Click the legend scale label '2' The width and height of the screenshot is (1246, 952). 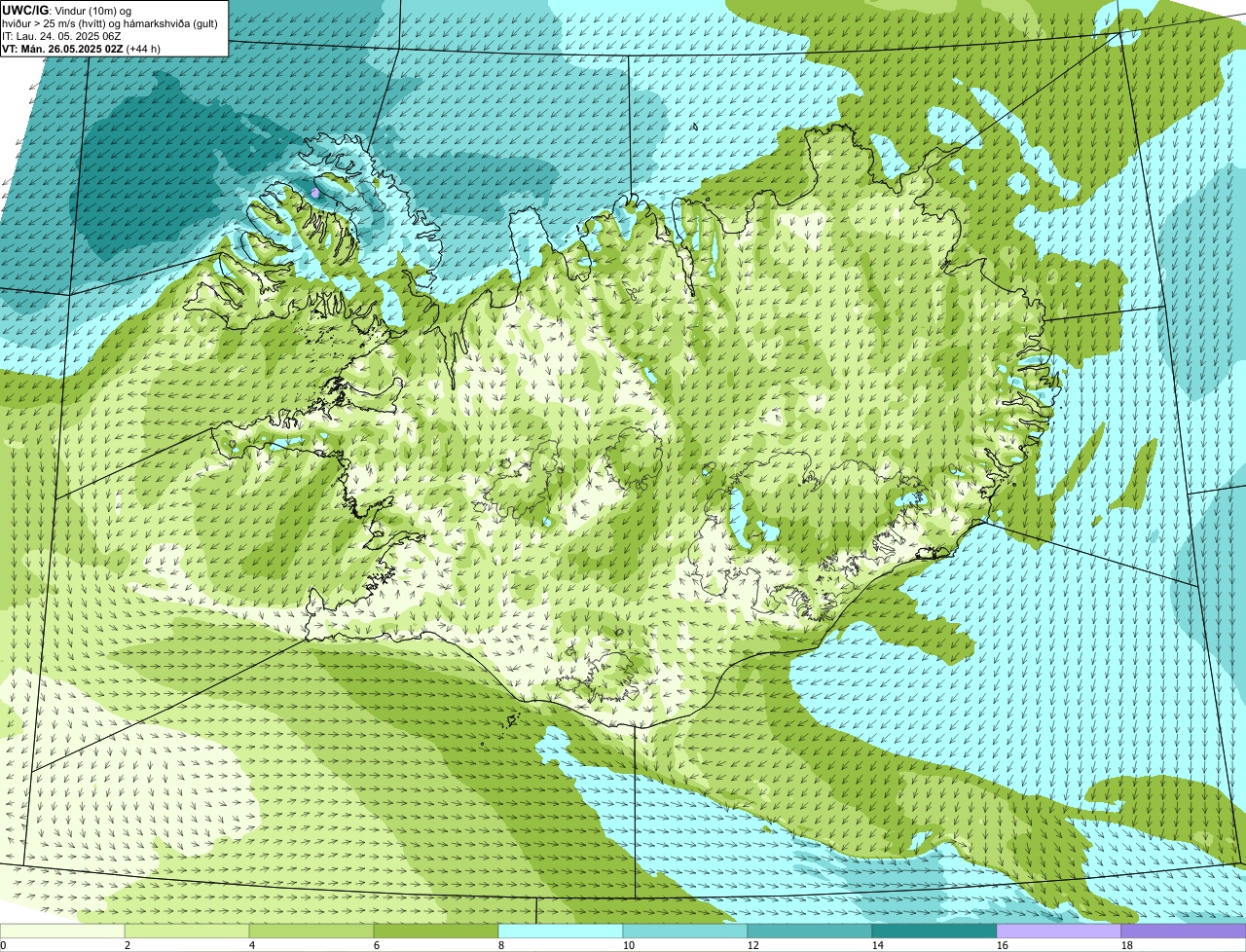[x=128, y=945]
